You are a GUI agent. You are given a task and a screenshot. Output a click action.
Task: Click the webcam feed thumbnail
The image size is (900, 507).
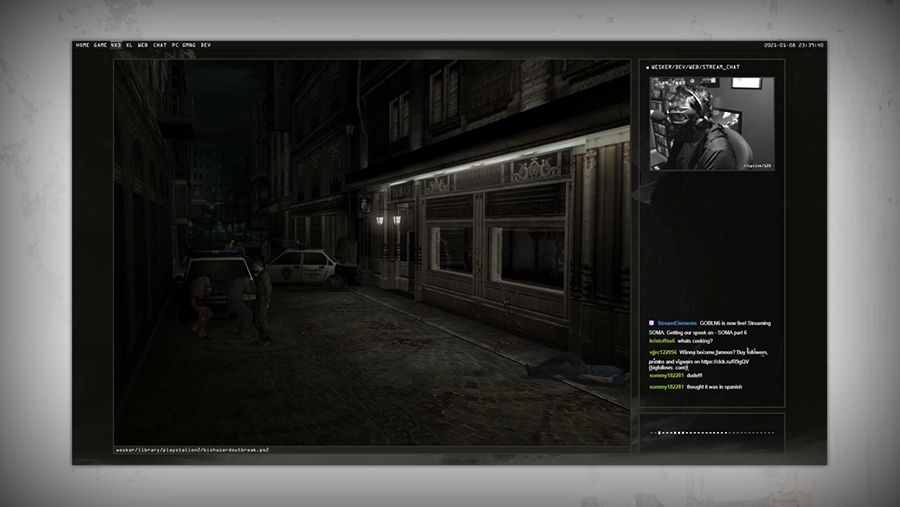712,123
